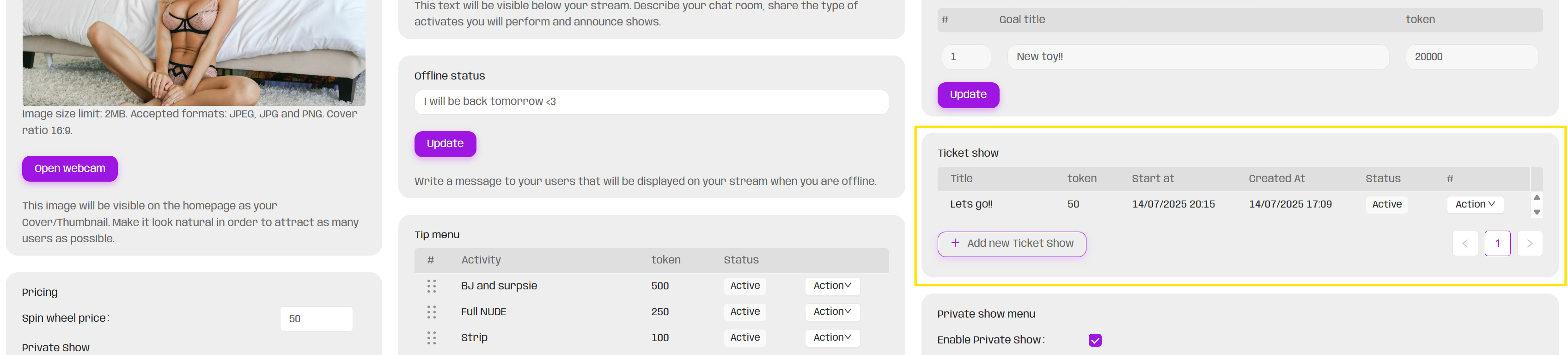The height and width of the screenshot is (355, 1568).
Task: Select page 1 in Ticket show pagination
Action: tap(1497, 244)
